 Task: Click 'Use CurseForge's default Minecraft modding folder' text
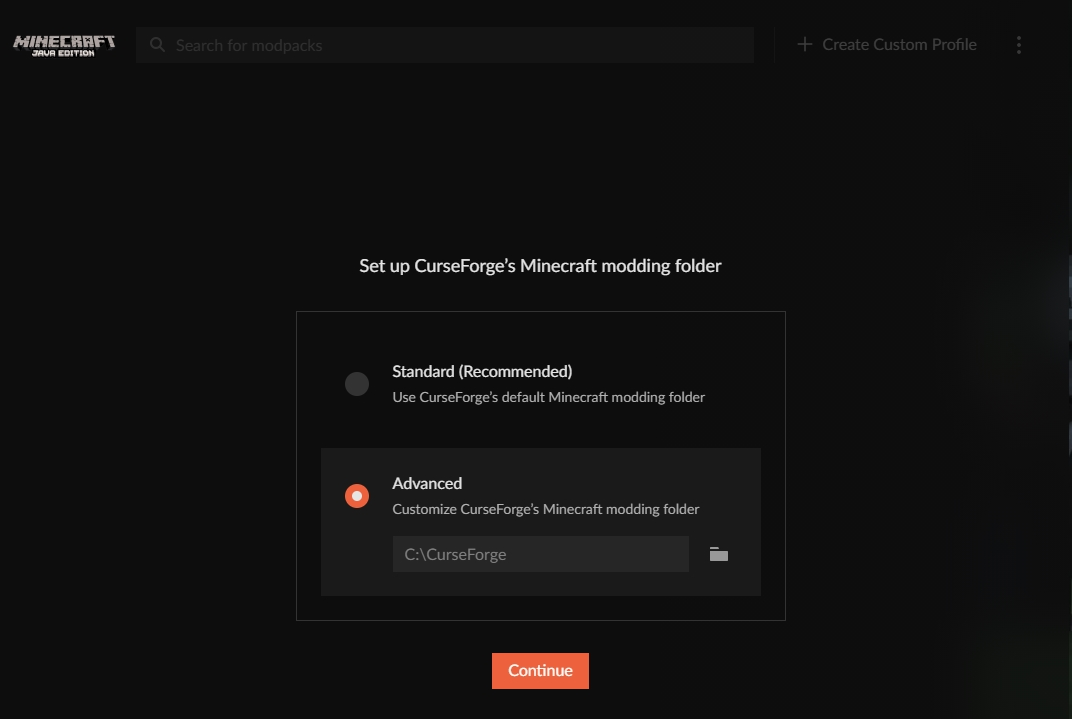(548, 397)
